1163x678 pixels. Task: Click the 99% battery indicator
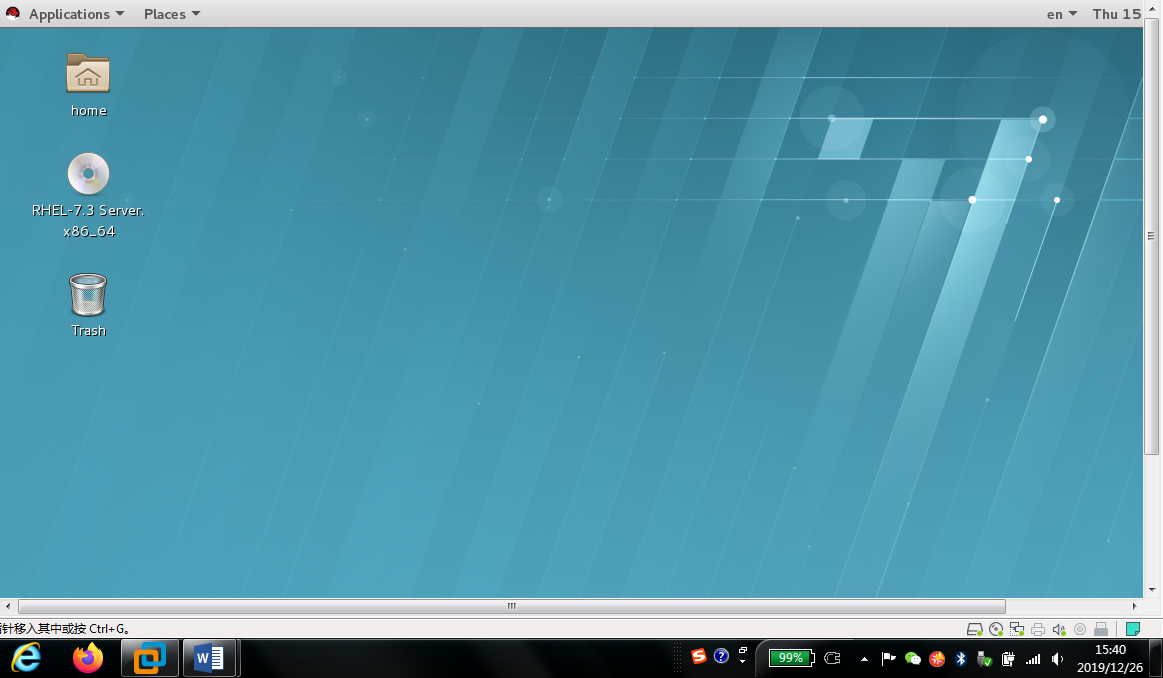[x=791, y=658]
